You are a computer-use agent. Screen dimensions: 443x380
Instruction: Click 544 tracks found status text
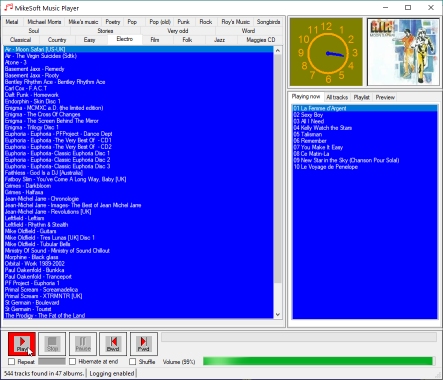coord(44,374)
